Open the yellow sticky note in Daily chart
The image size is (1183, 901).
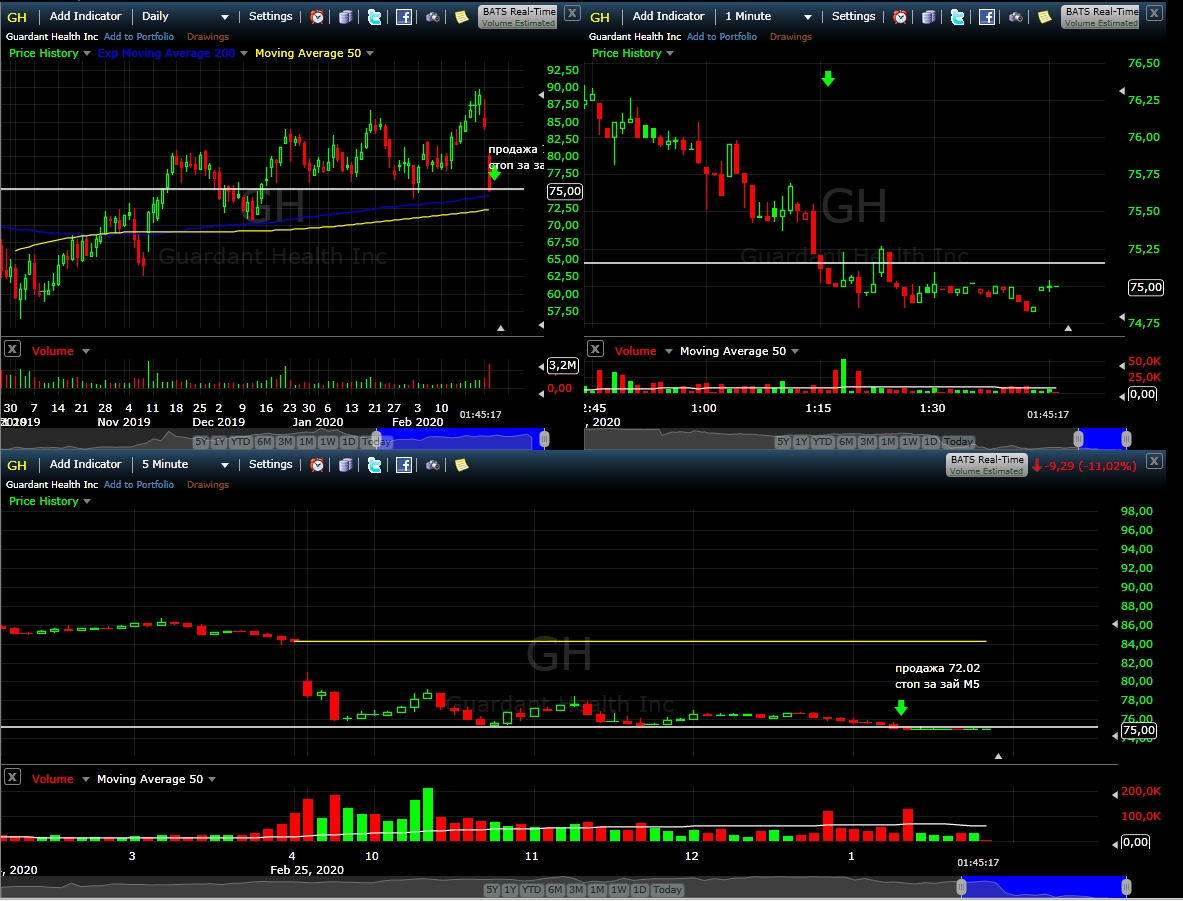461,17
